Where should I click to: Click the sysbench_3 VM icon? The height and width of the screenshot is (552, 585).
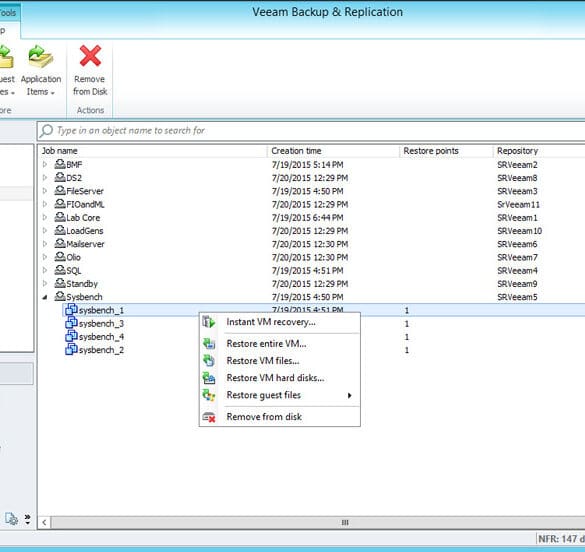tap(71, 323)
